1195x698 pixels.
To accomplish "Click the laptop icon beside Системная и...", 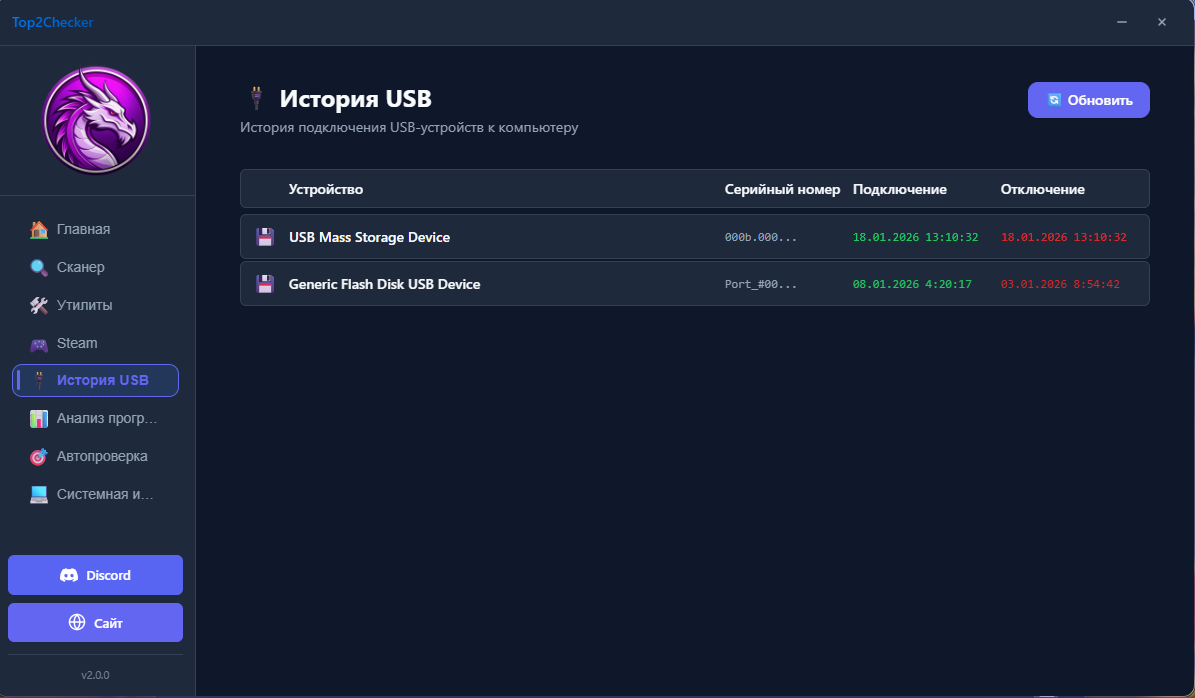I will (39, 495).
